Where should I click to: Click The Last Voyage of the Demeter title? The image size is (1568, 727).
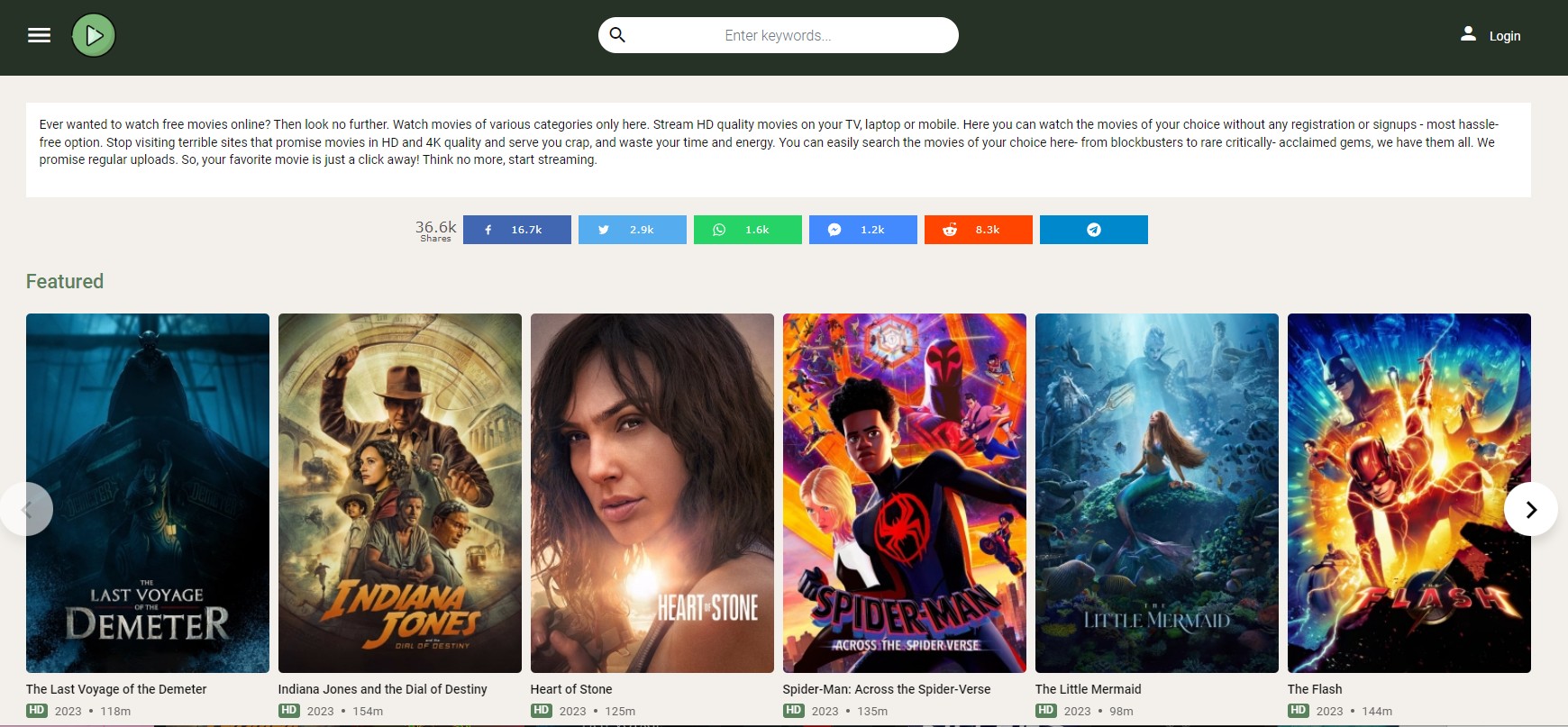(x=116, y=689)
